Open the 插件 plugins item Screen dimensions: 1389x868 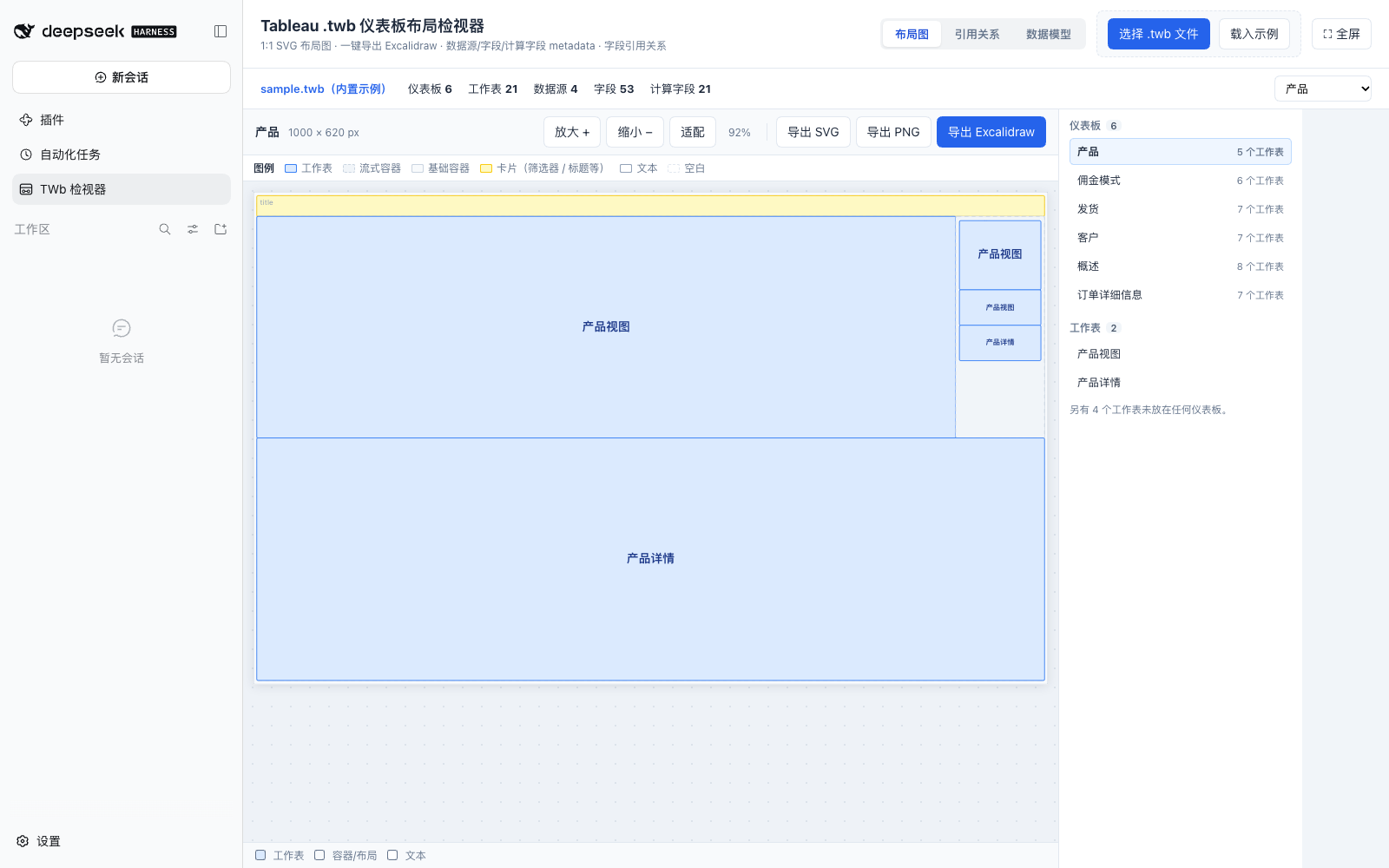[x=122, y=120]
